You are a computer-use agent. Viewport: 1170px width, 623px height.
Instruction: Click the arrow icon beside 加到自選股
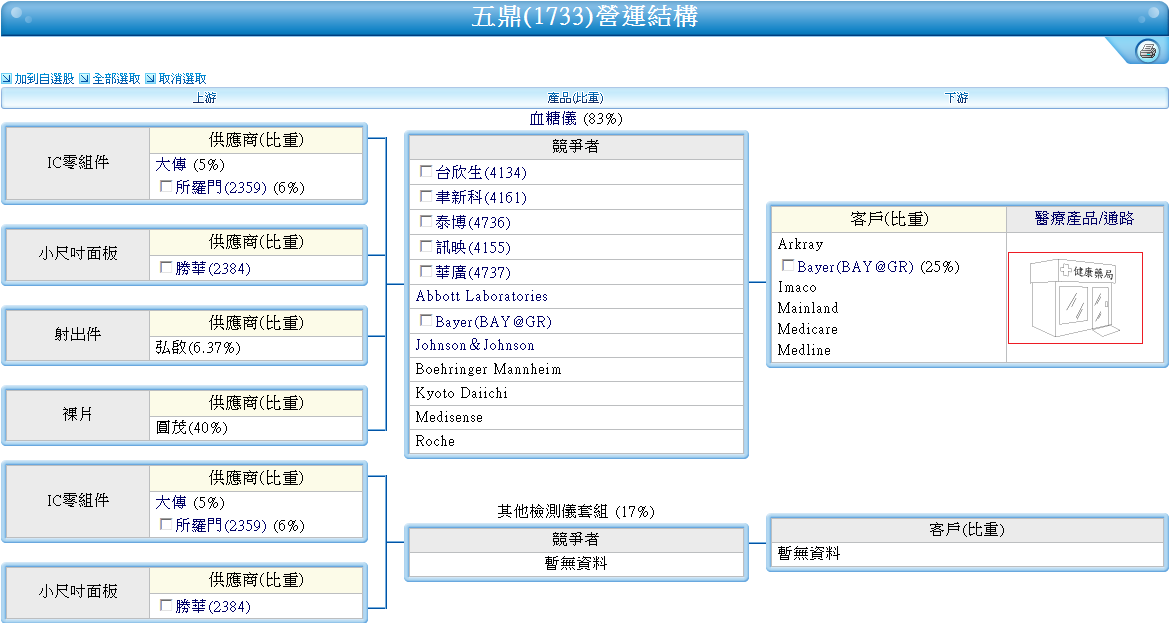7,78
